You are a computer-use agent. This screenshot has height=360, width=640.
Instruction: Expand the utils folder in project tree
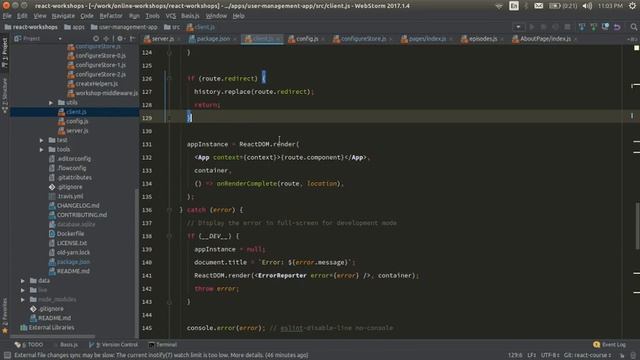[51, 102]
